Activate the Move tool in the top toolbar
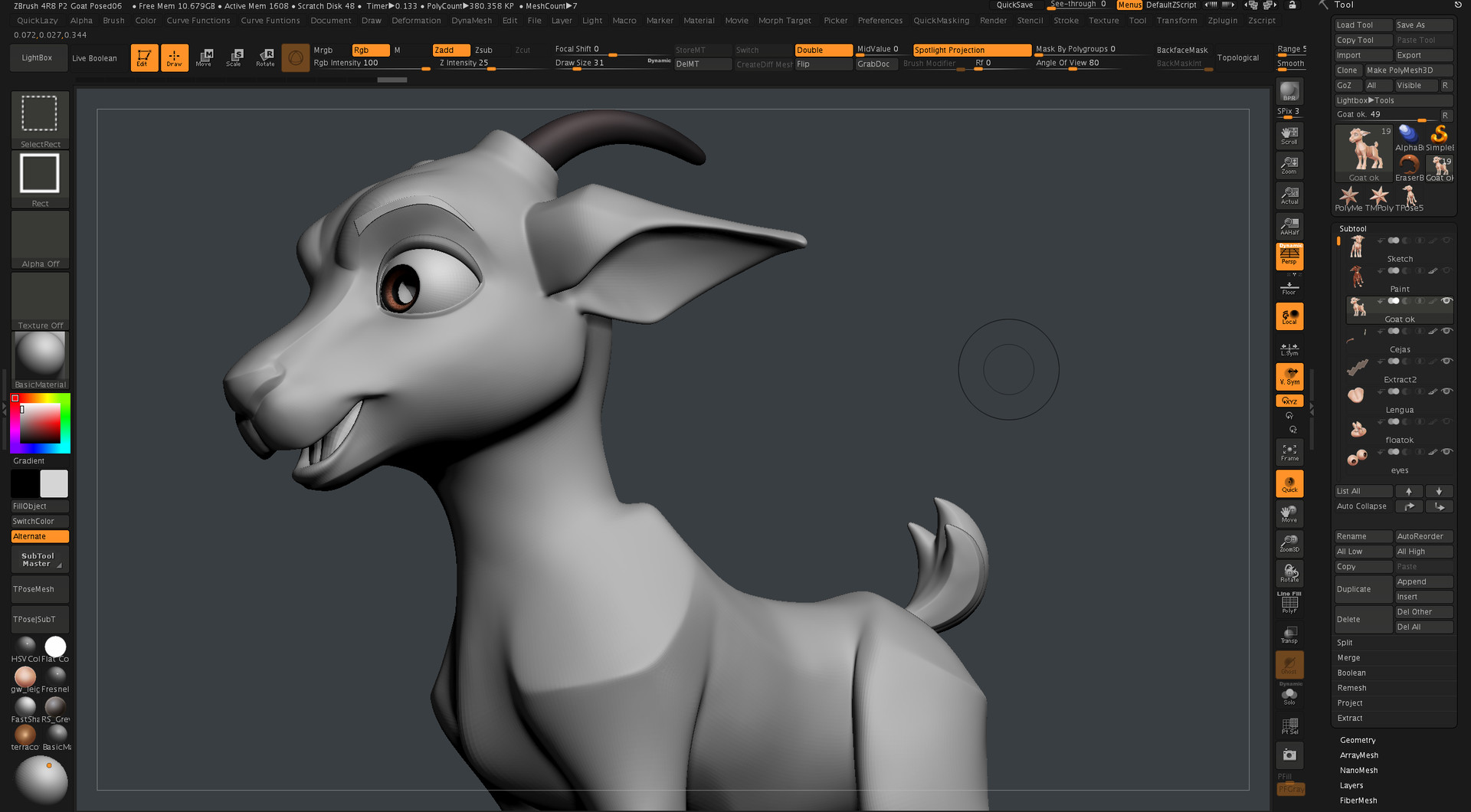The image size is (1471, 812). (x=205, y=57)
